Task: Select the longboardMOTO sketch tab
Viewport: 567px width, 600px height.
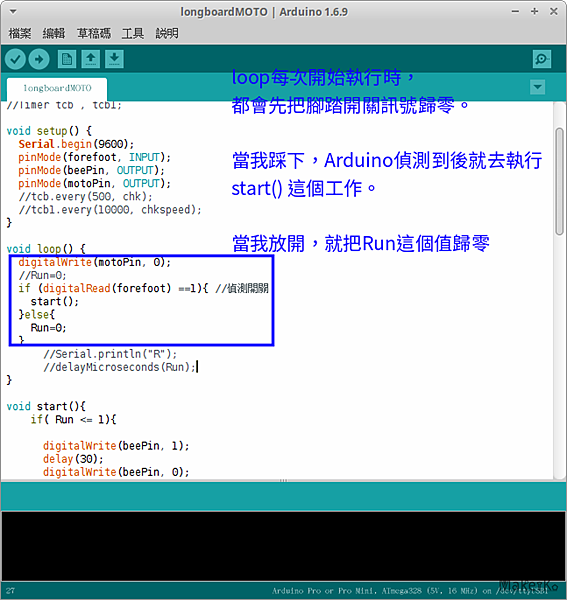Action: pyautogui.click(x=57, y=88)
